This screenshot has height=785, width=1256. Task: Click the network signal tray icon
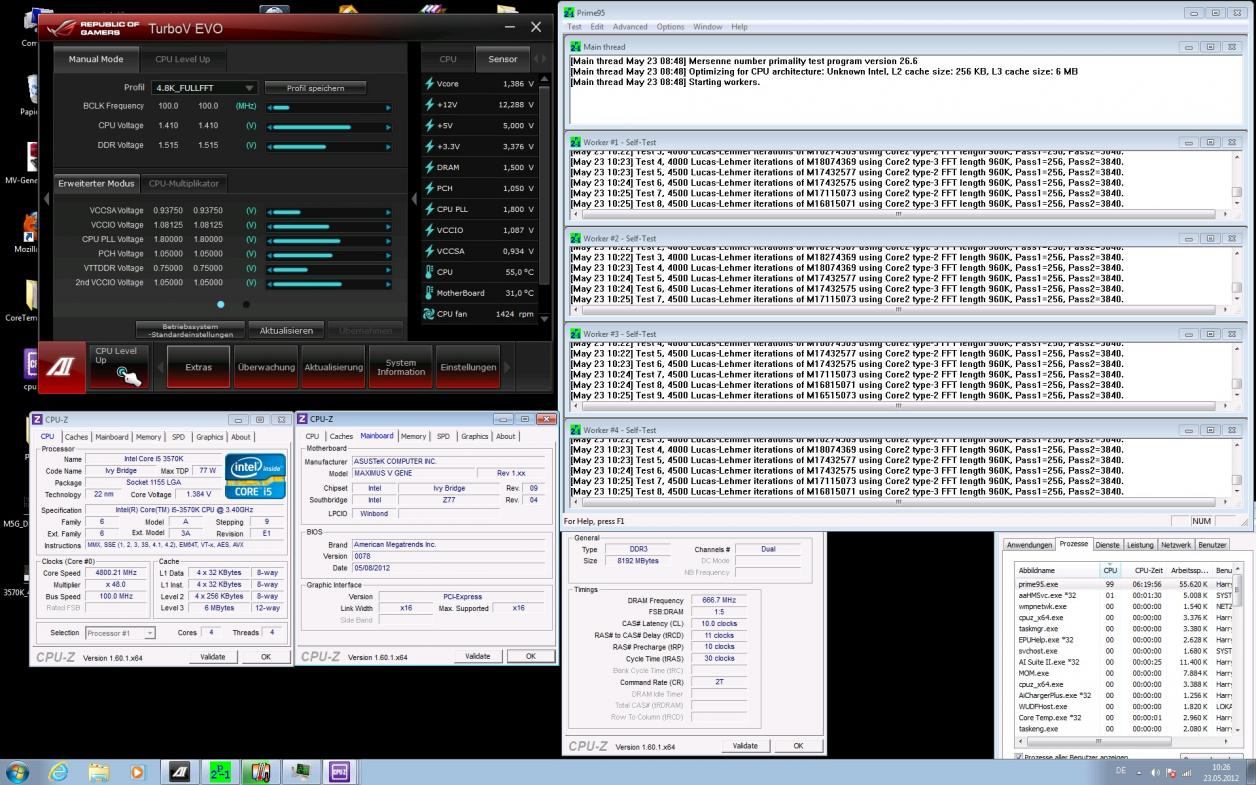[1189, 773]
